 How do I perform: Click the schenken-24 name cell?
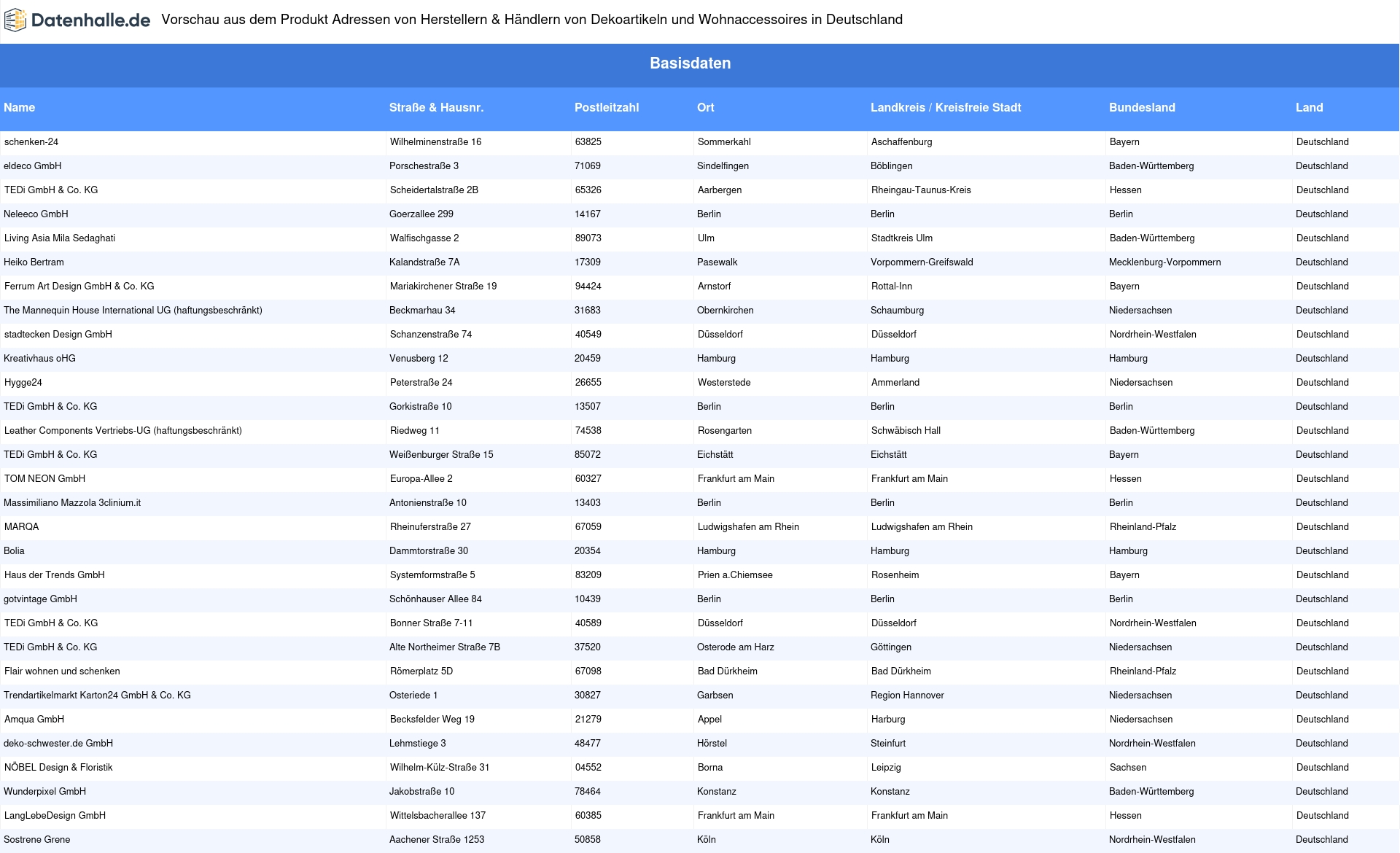[31, 142]
